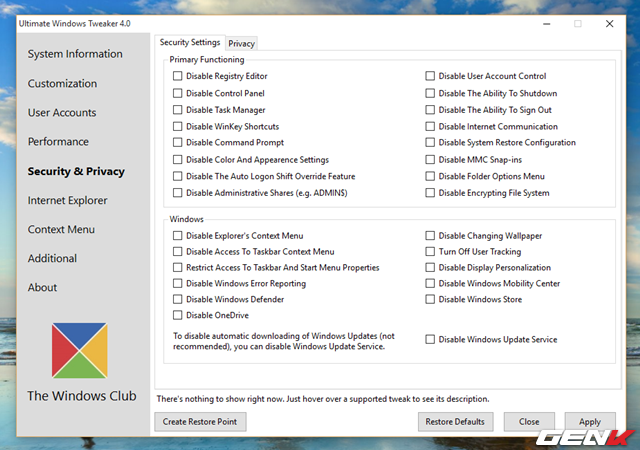Switch to the Security Settings tab
Screen dimensions: 640x450
190,42
